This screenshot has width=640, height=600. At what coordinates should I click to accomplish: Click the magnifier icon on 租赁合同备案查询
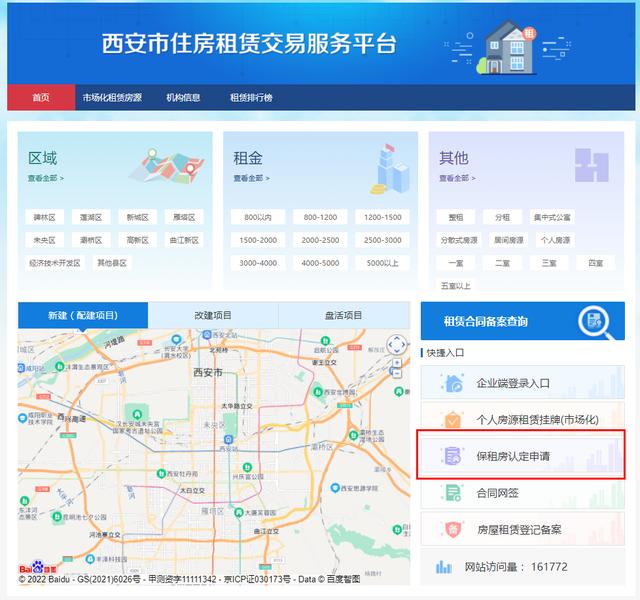pyautogui.click(x=596, y=322)
